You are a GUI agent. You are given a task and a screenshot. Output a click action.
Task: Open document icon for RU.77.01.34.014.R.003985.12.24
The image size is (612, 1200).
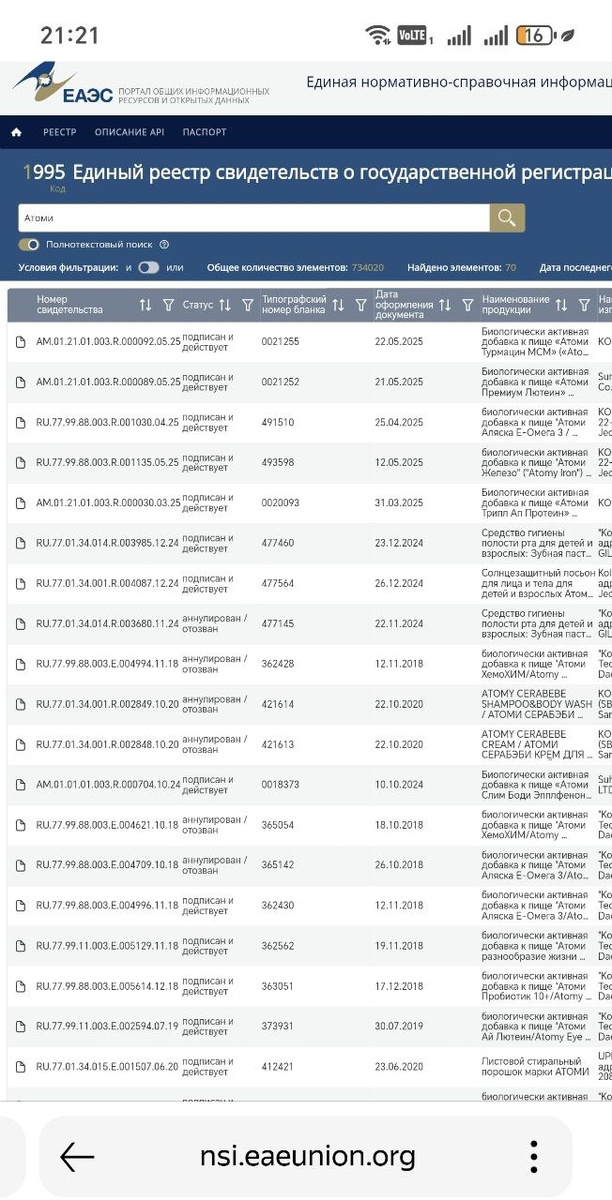[x=20, y=544]
